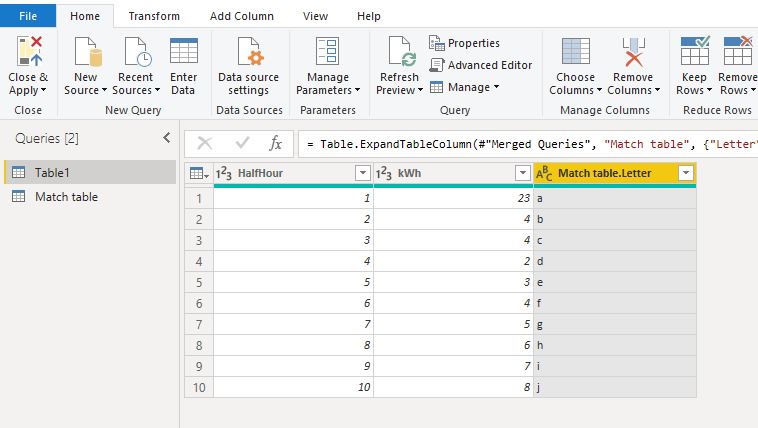Click the Keep Rows icon
758x428 pixels.
click(695, 50)
